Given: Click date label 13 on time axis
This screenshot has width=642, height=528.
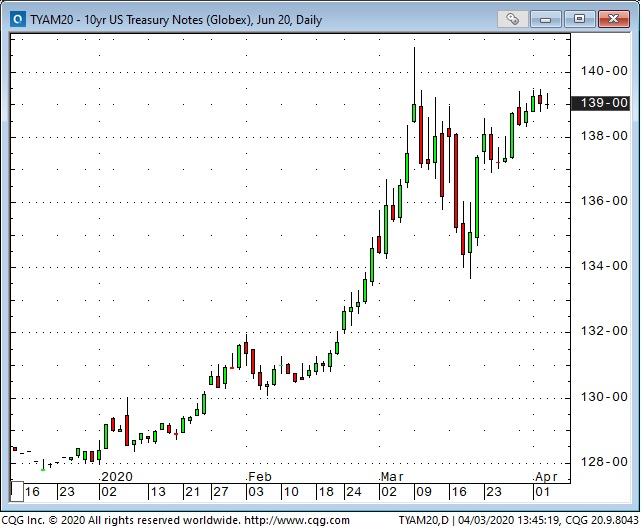Looking at the screenshot, I should [158, 492].
